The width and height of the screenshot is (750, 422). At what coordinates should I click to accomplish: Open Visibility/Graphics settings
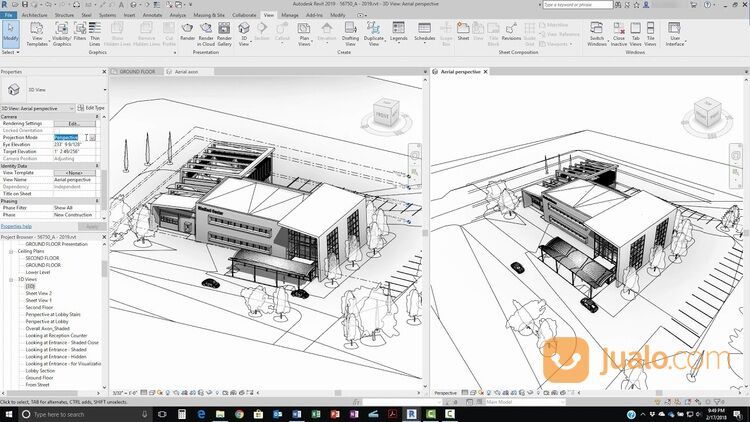point(62,34)
